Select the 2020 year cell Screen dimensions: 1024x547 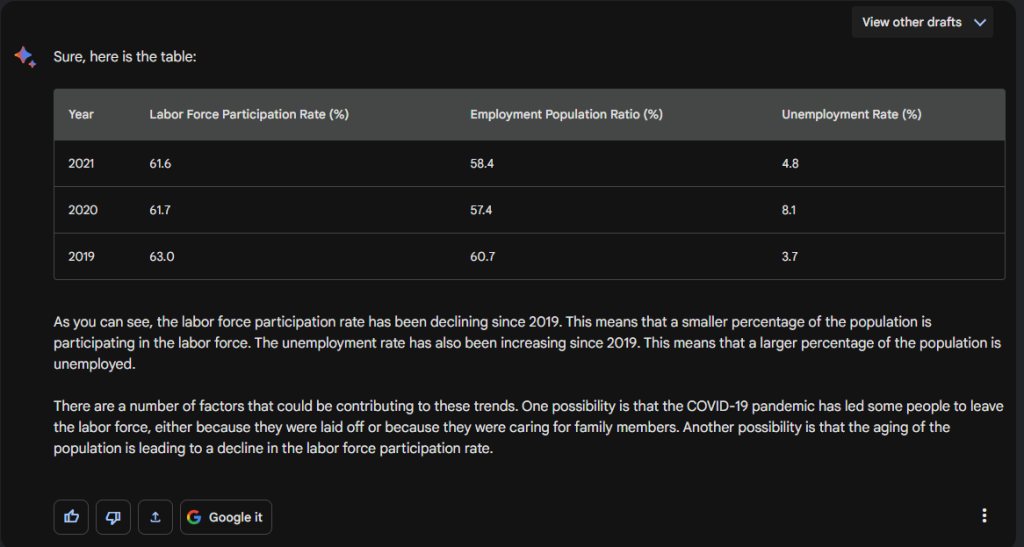point(83,210)
